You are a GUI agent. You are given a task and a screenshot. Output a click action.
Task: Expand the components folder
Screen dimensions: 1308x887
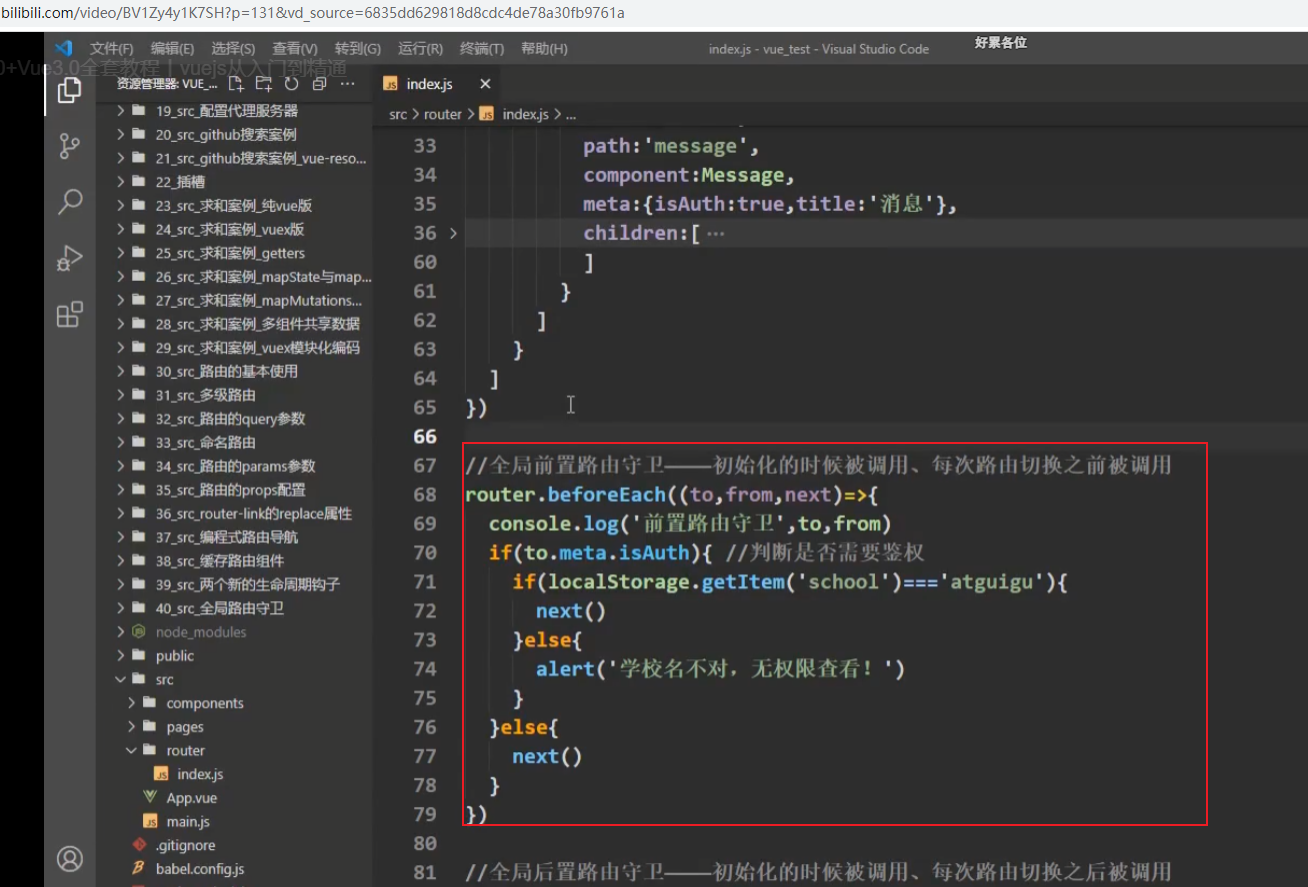pos(131,703)
